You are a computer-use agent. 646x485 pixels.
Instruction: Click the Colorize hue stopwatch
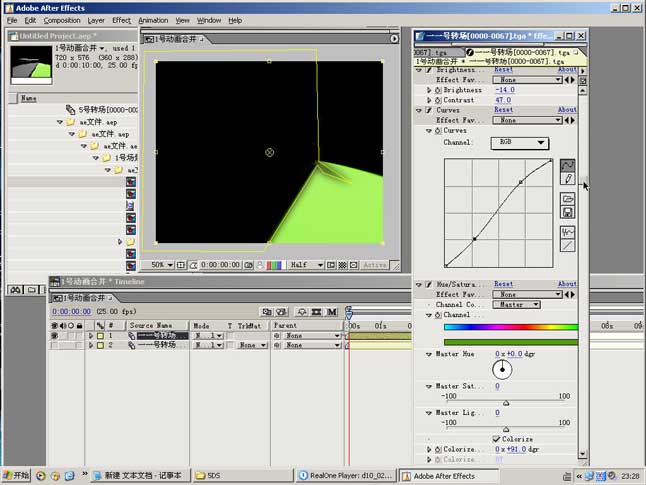coord(438,449)
